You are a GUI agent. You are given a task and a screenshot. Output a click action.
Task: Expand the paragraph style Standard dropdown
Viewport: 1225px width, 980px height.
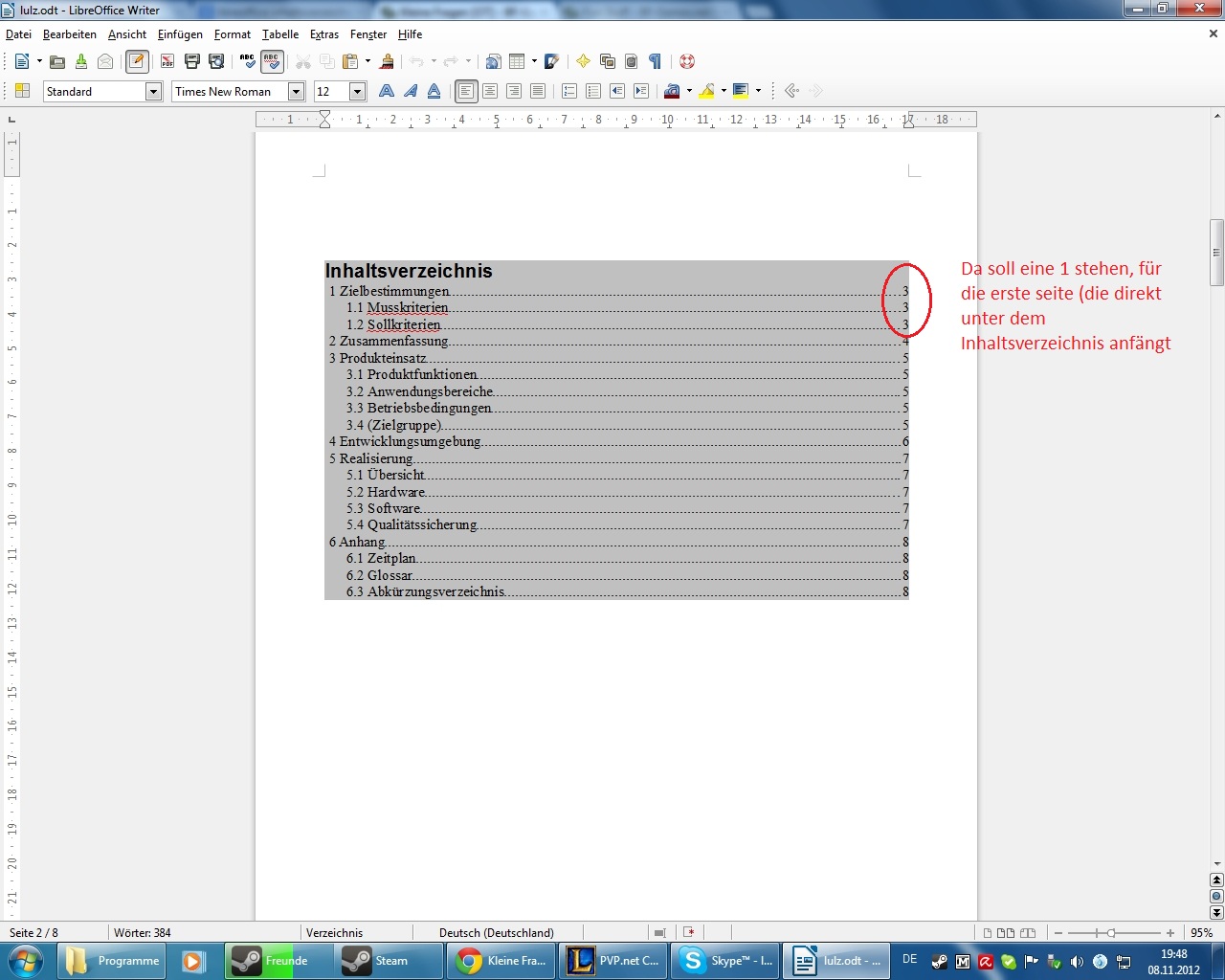(153, 92)
